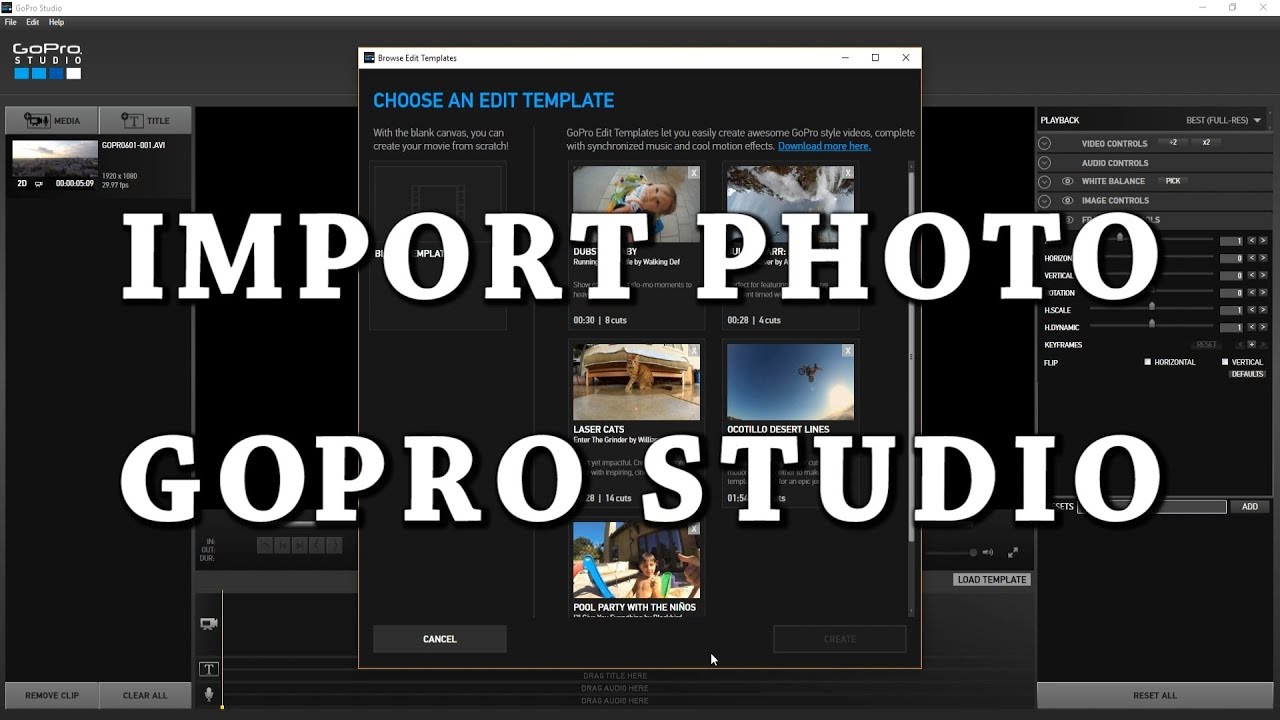Click the H.Scale slider handle
This screenshot has width=1280, height=720.
pyautogui.click(x=1152, y=306)
